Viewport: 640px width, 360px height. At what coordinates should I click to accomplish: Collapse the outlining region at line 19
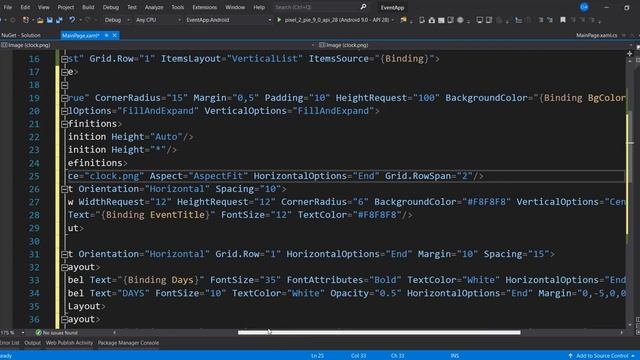pos(64,98)
